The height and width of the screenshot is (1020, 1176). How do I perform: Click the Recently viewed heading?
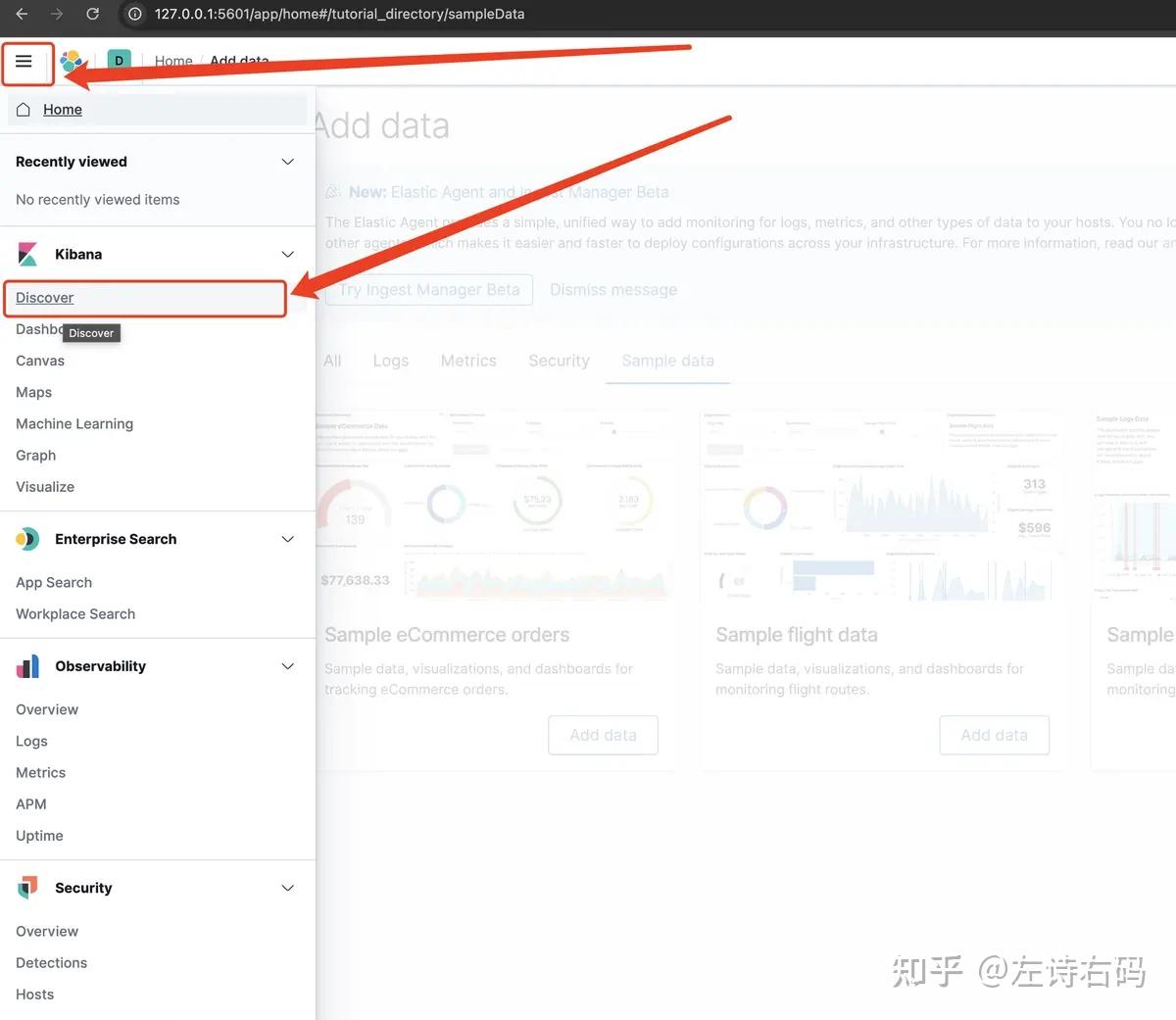pyautogui.click(x=72, y=162)
